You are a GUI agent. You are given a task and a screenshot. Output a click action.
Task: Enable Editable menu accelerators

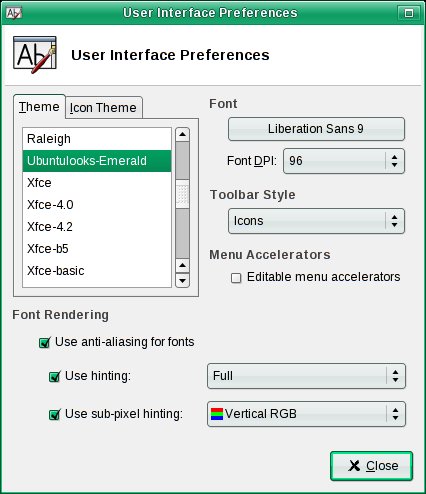coord(236,278)
